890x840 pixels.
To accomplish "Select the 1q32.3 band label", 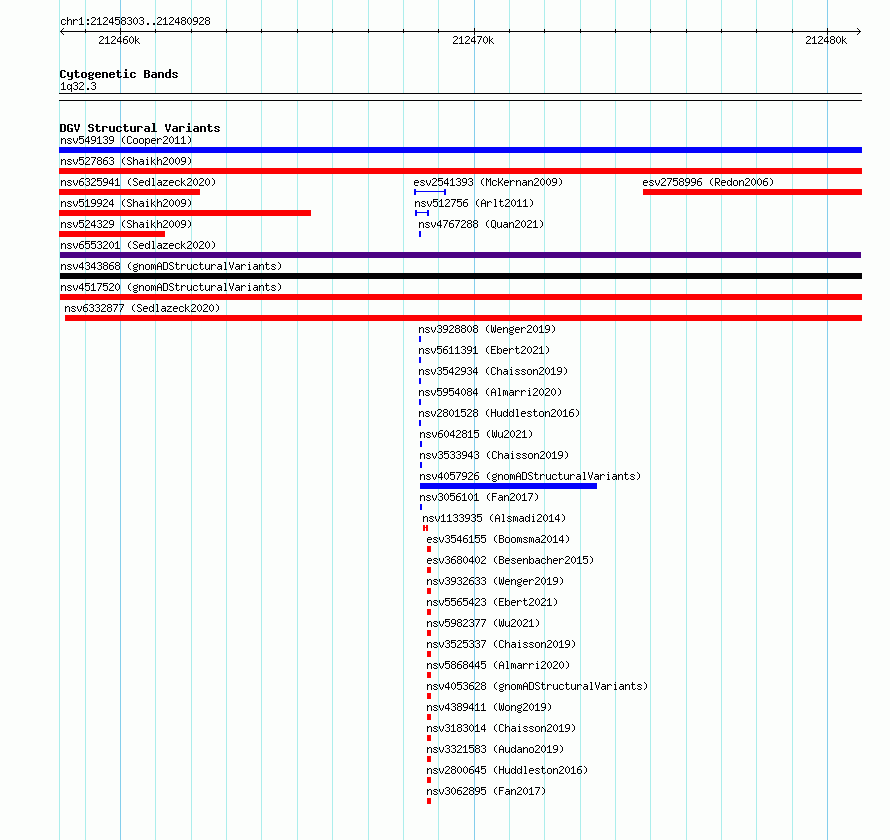I will [78, 87].
